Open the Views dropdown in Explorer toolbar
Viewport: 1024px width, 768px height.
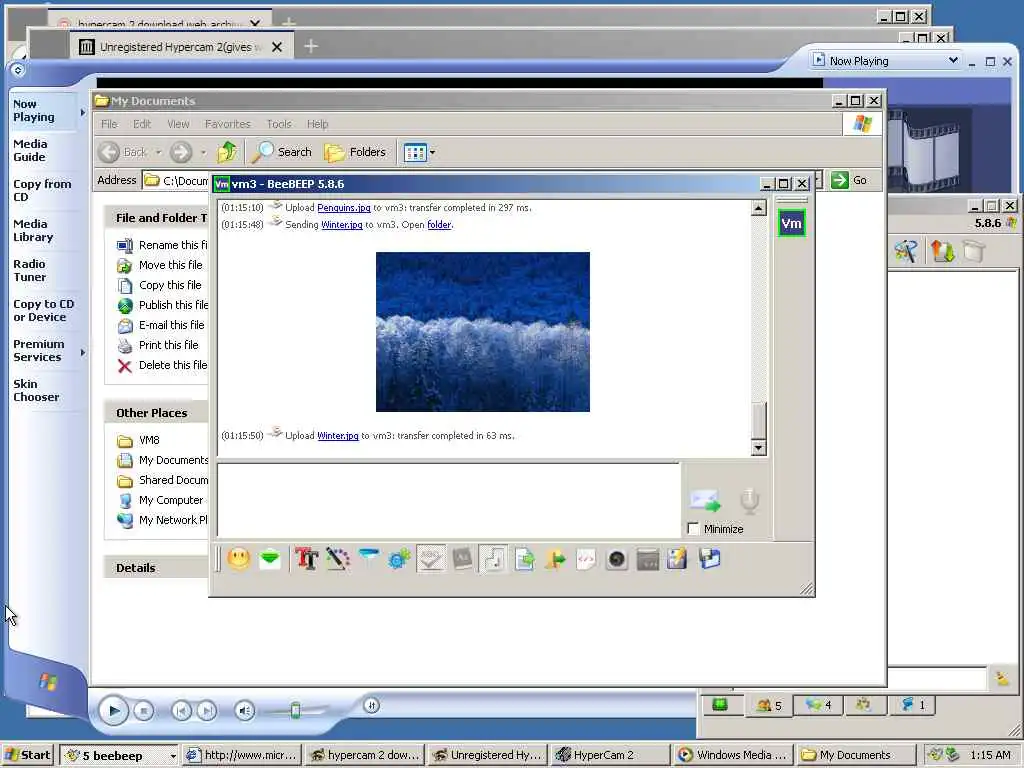419,153
